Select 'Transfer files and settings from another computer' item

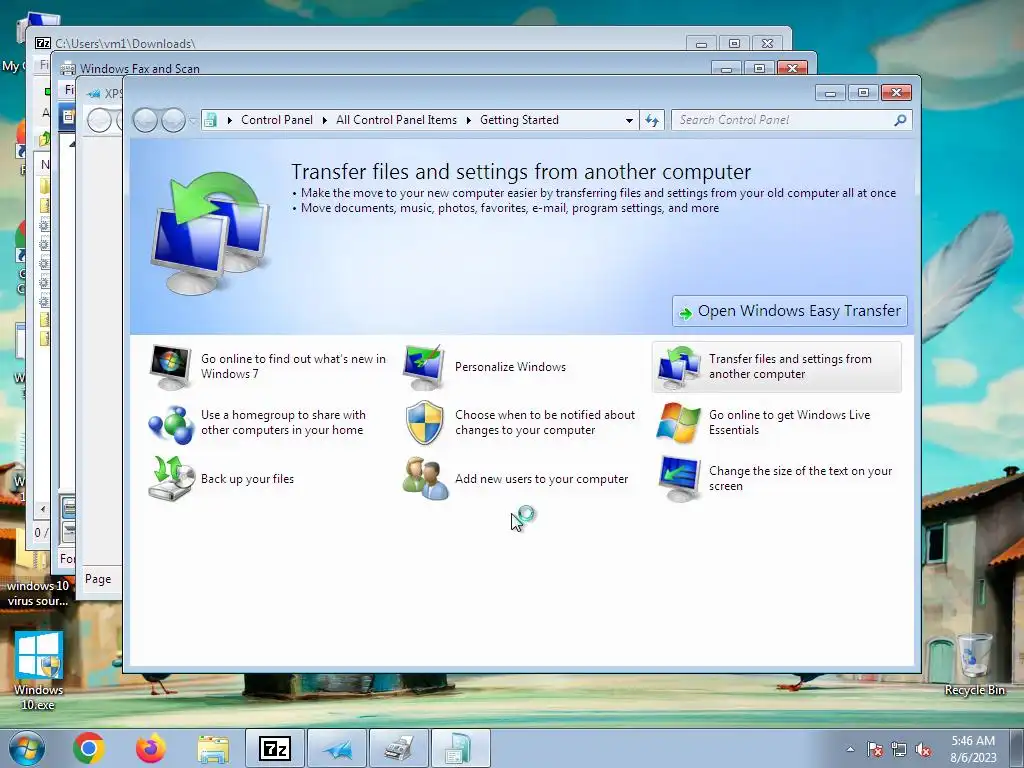point(776,366)
